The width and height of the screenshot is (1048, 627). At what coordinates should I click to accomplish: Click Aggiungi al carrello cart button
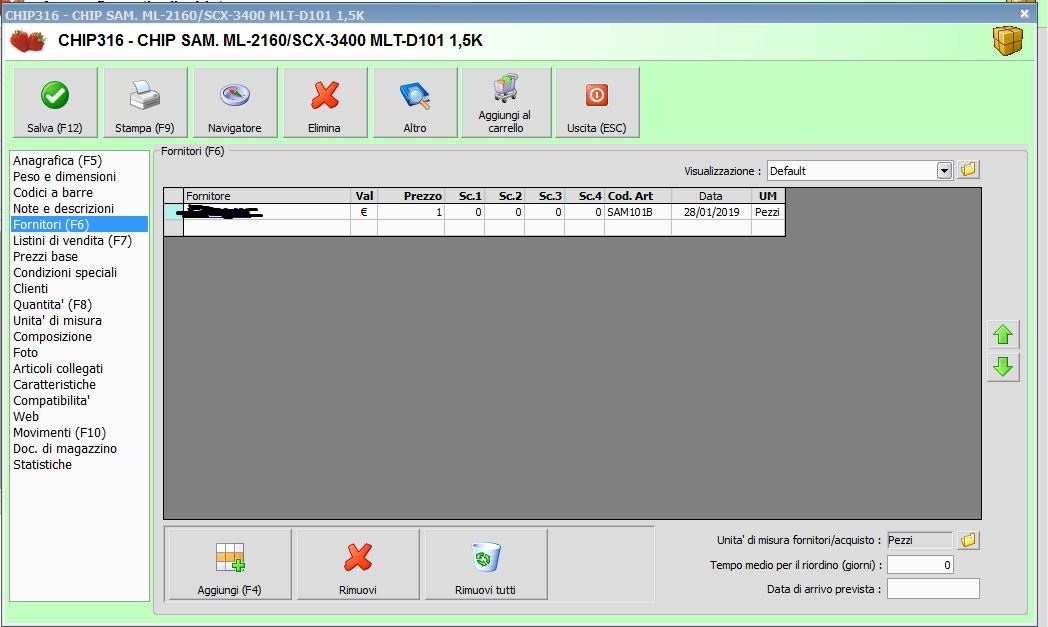click(505, 102)
